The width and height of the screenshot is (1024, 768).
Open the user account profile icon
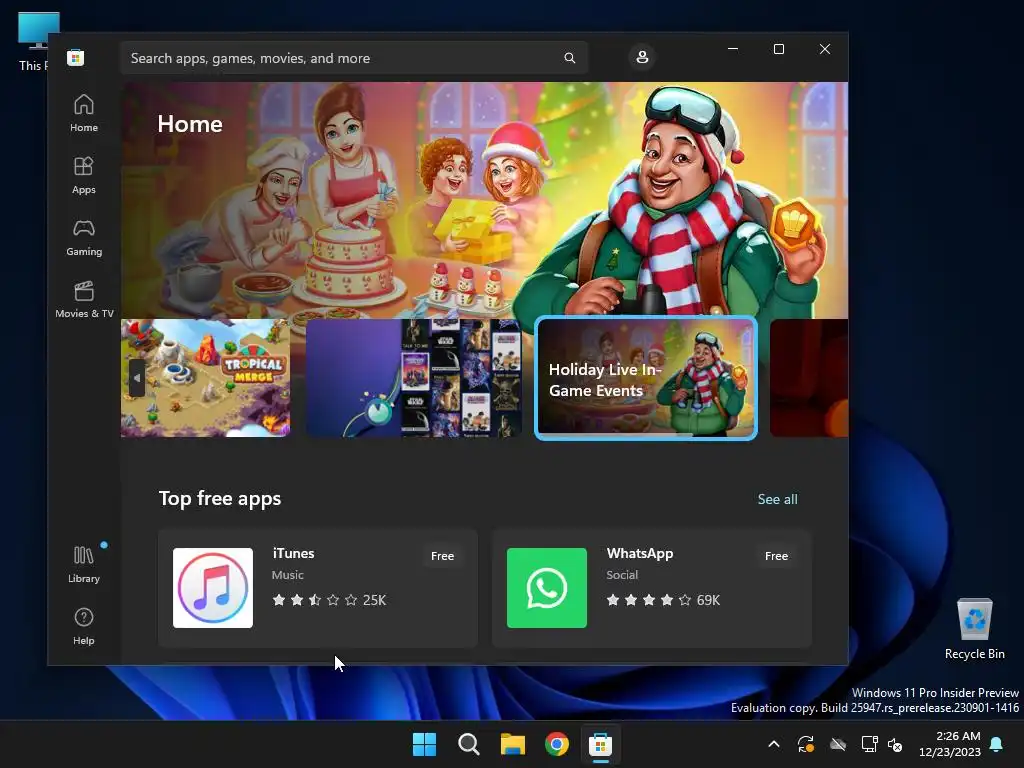click(642, 57)
